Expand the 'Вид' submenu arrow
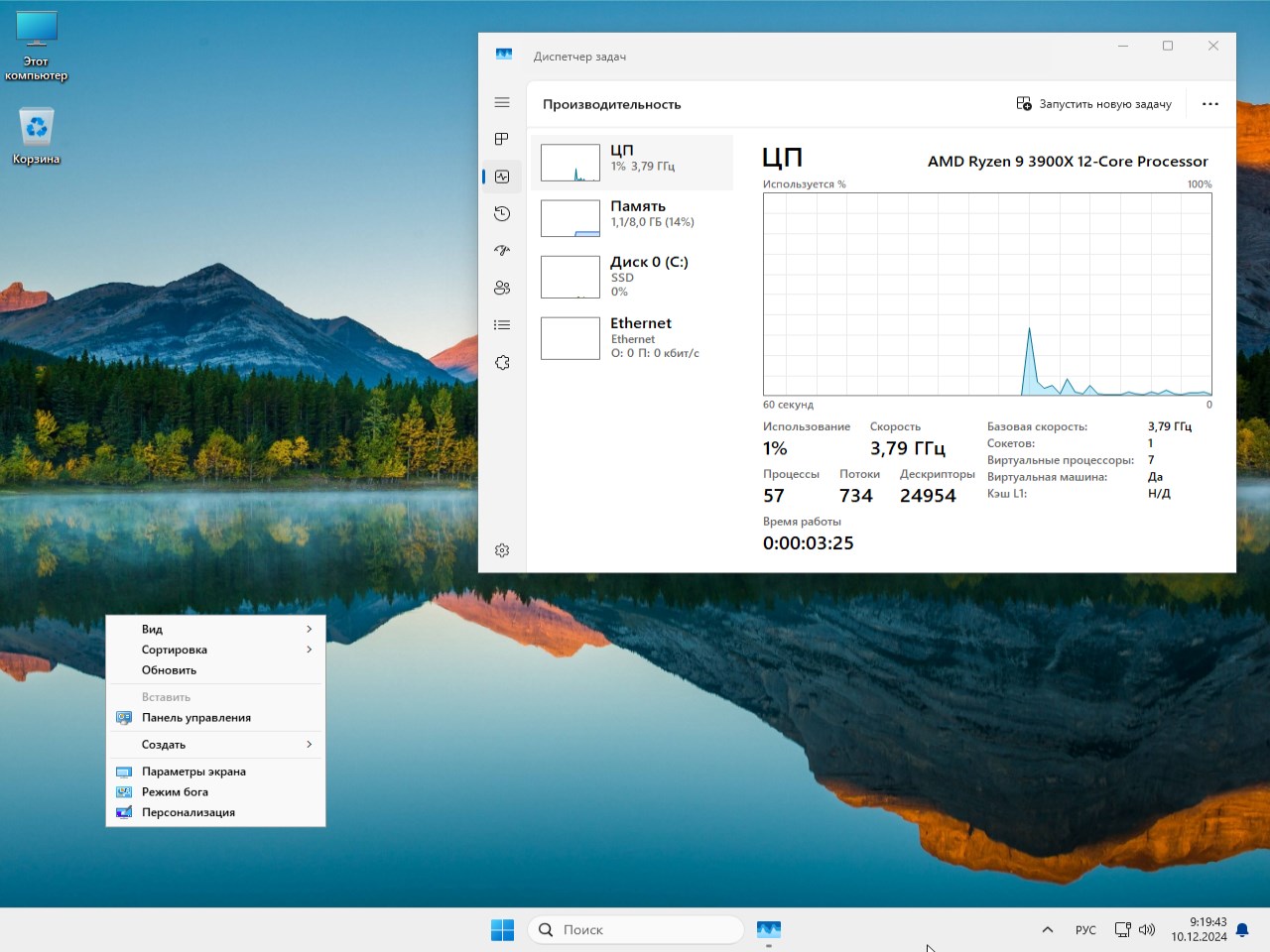Screen dimensions: 1270x952 (x=310, y=629)
